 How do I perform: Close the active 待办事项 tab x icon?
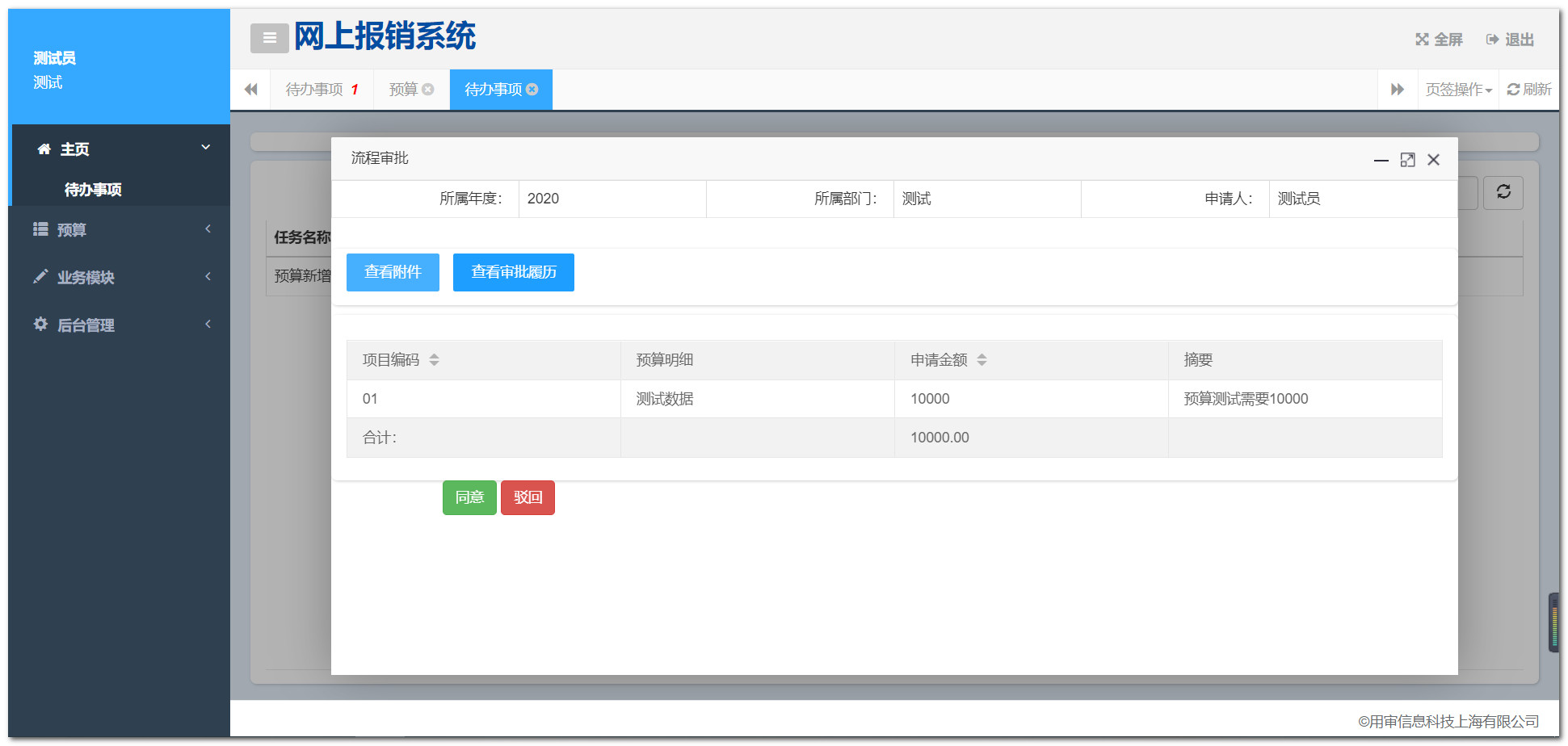532,90
